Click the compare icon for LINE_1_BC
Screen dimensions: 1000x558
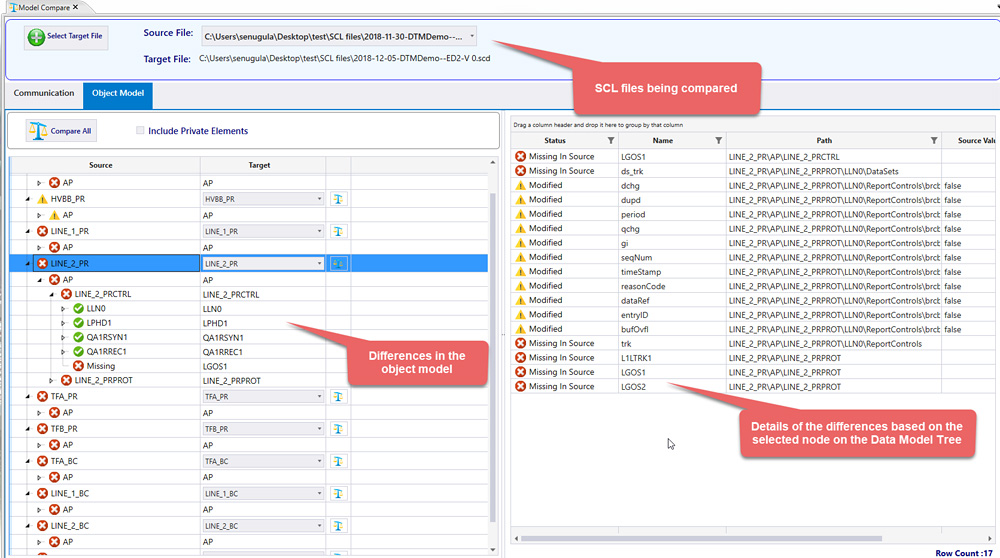click(x=337, y=494)
